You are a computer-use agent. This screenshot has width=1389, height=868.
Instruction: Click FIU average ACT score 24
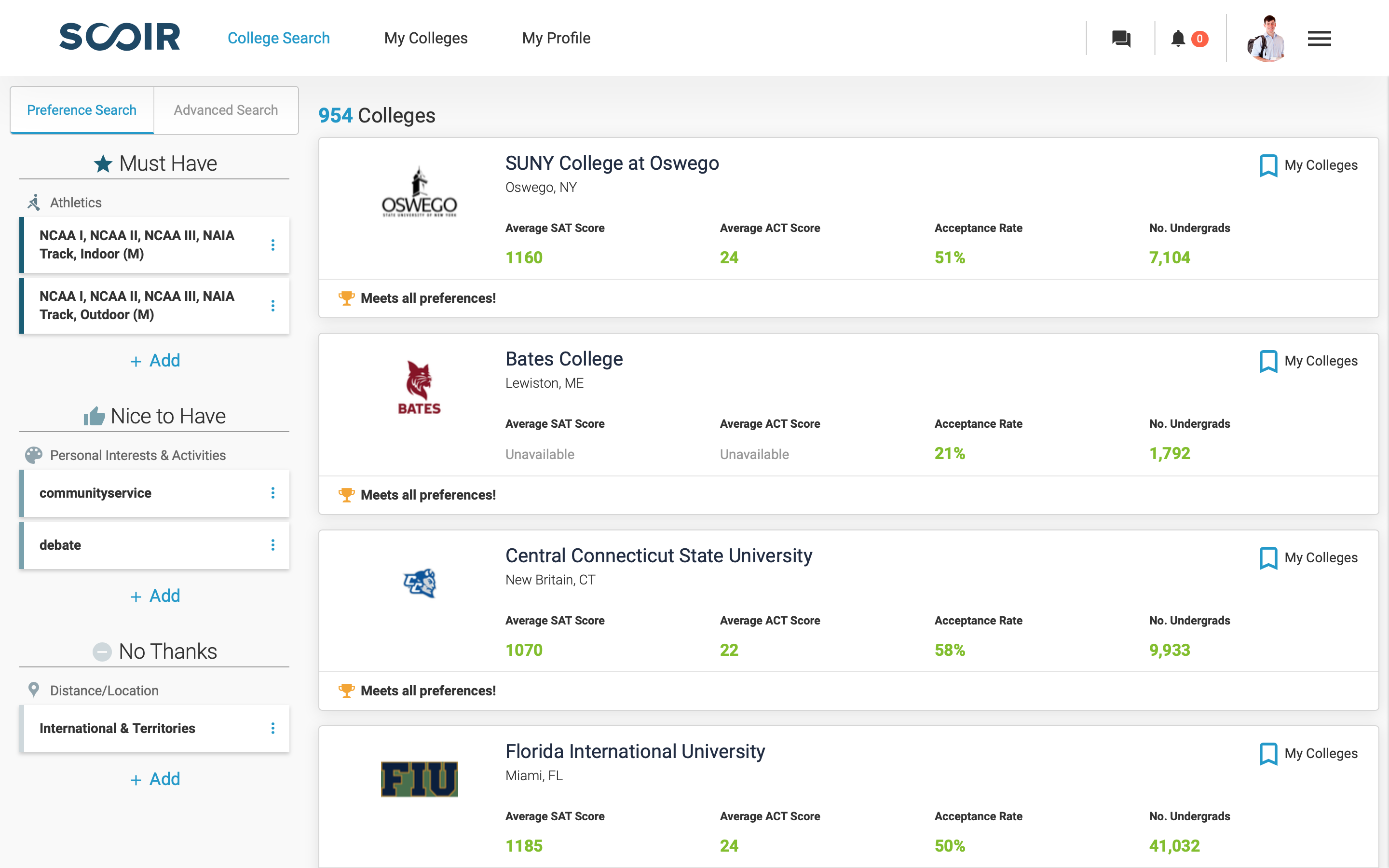pos(729,846)
